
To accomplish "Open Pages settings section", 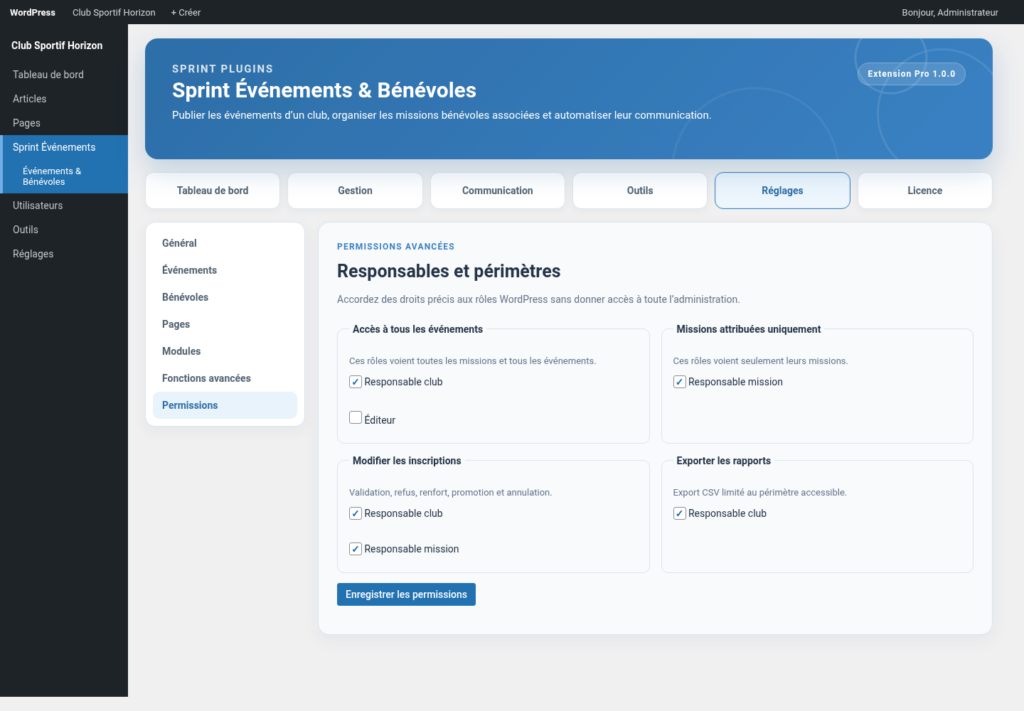I will (x=225, y=324).
